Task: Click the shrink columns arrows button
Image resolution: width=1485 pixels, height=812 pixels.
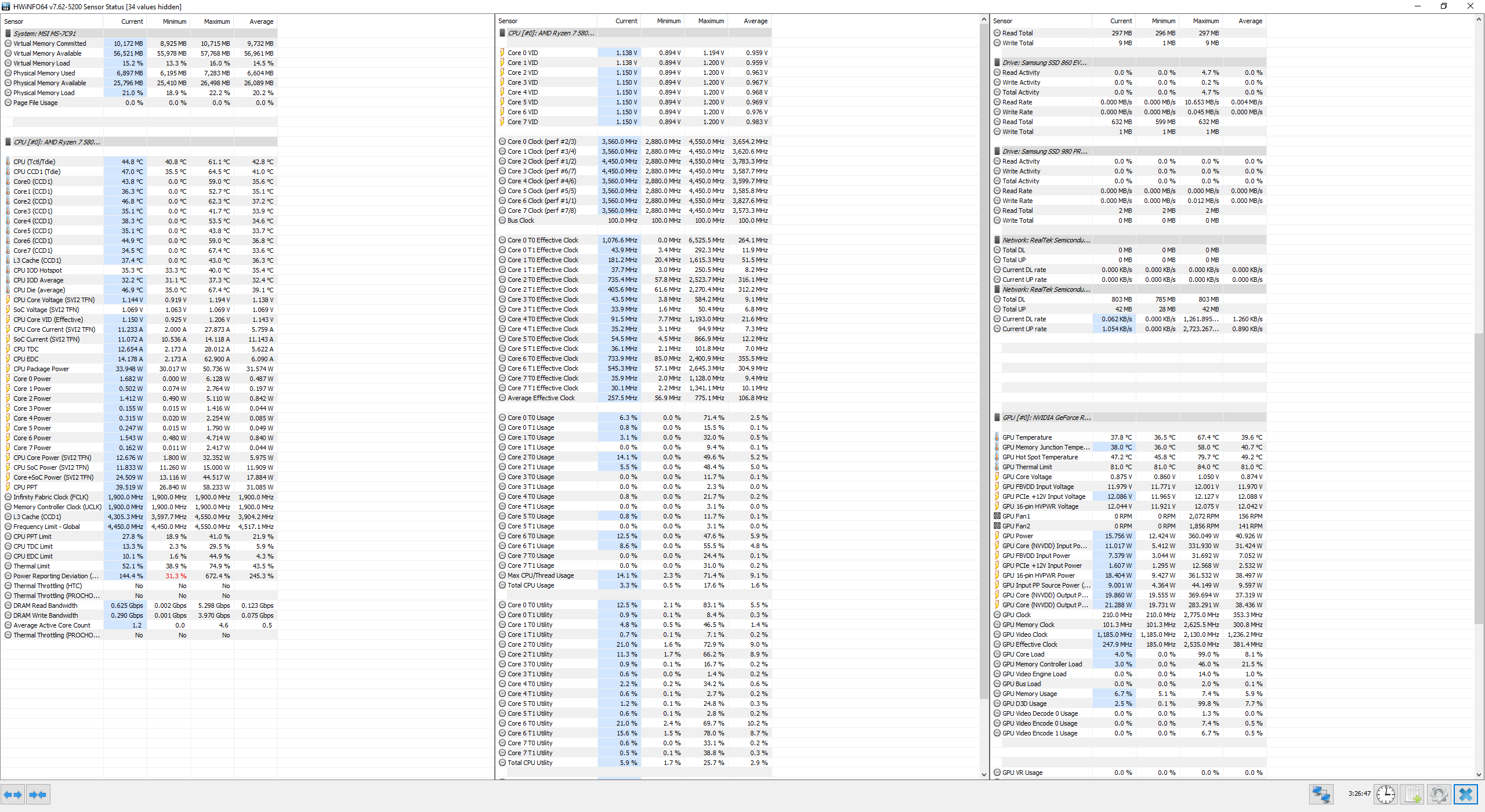Action: [38, 794]
